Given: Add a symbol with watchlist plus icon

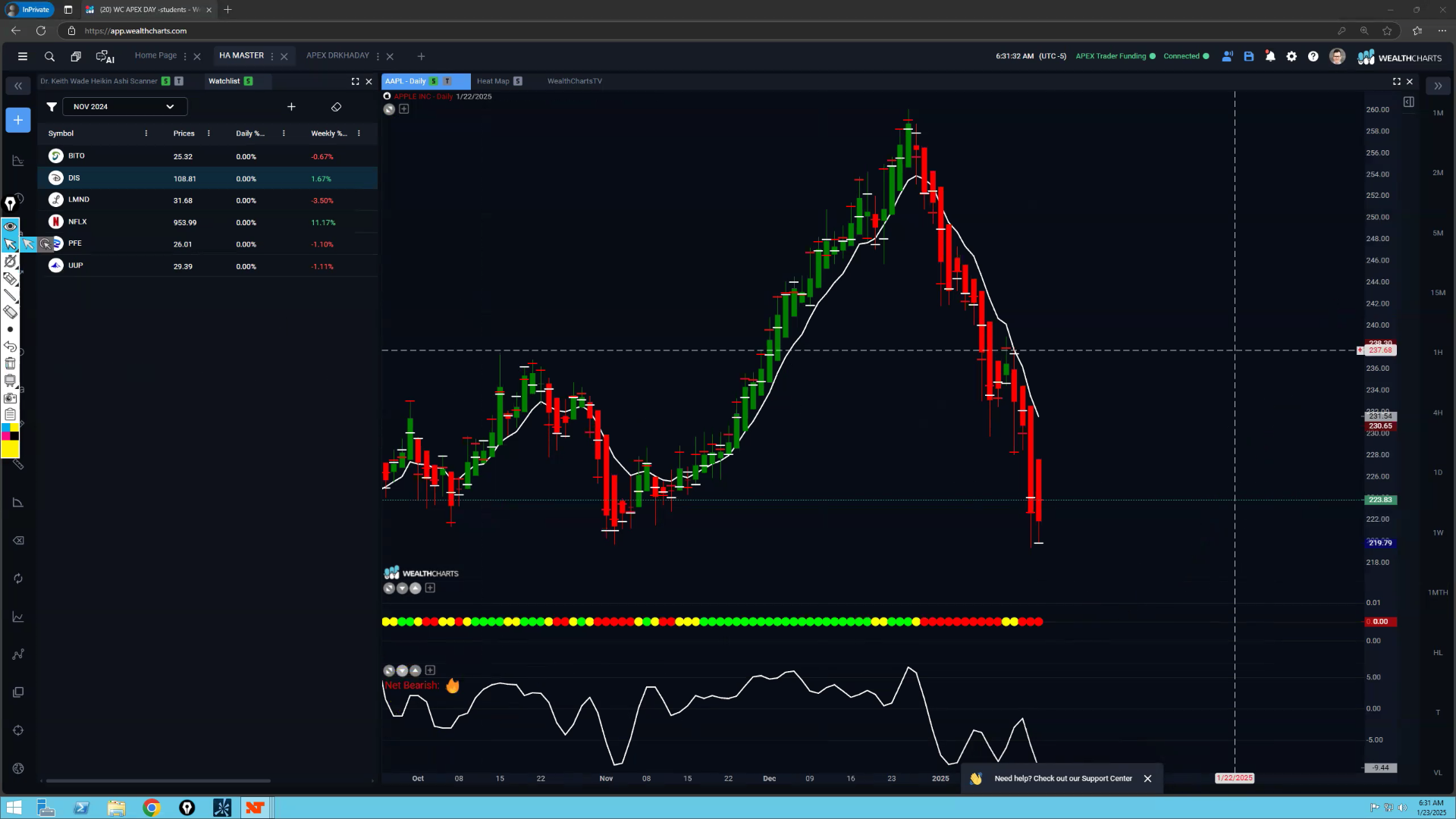Looking at the screenshot, I should coord(291,107).
